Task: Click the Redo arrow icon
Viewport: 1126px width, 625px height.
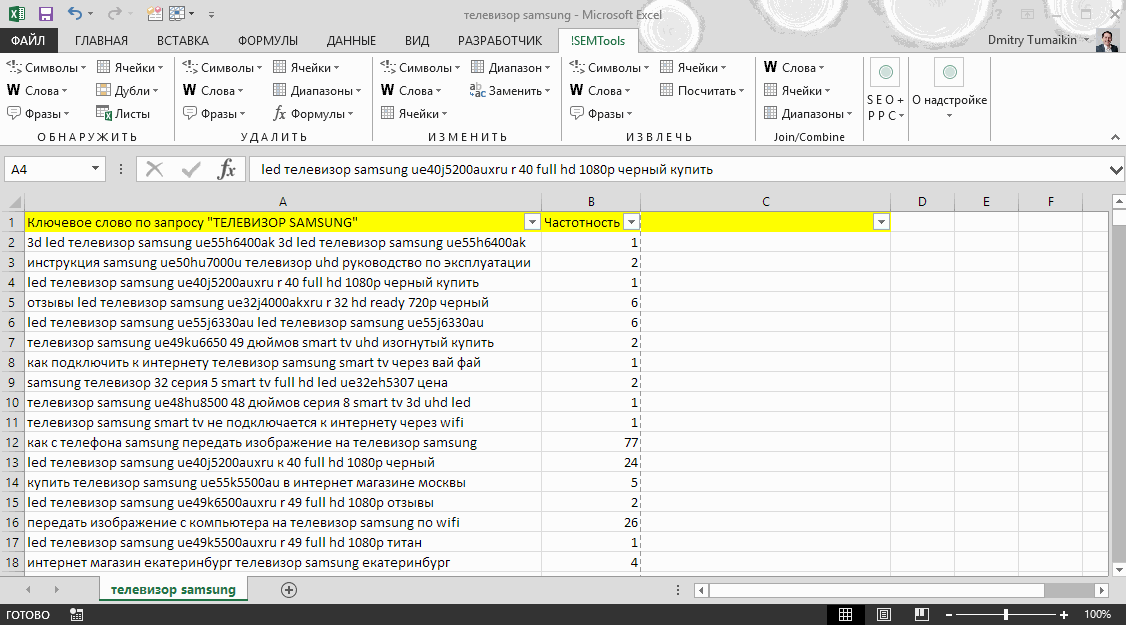Action: 114,13
